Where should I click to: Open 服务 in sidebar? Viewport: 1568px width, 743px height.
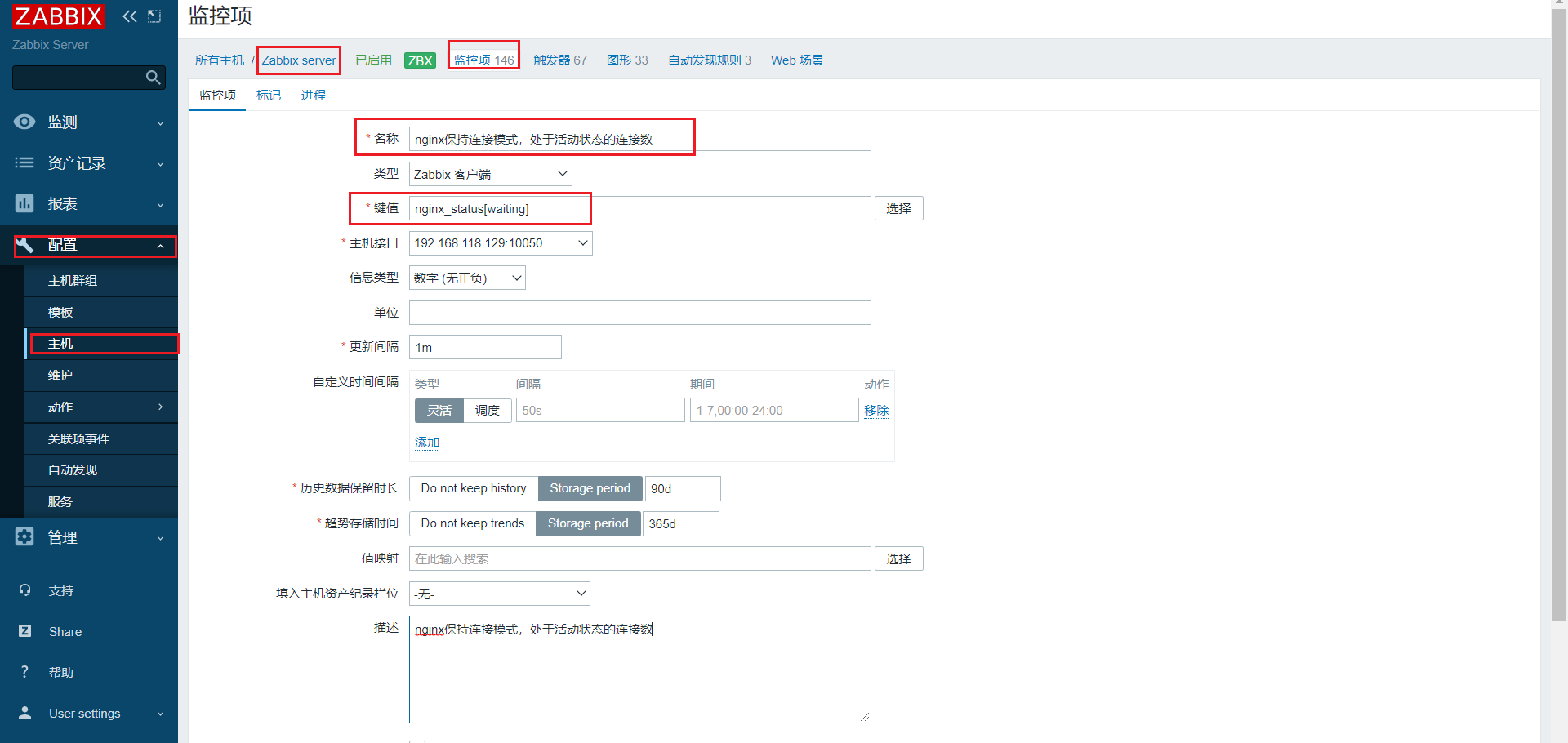tap(101, 501)
